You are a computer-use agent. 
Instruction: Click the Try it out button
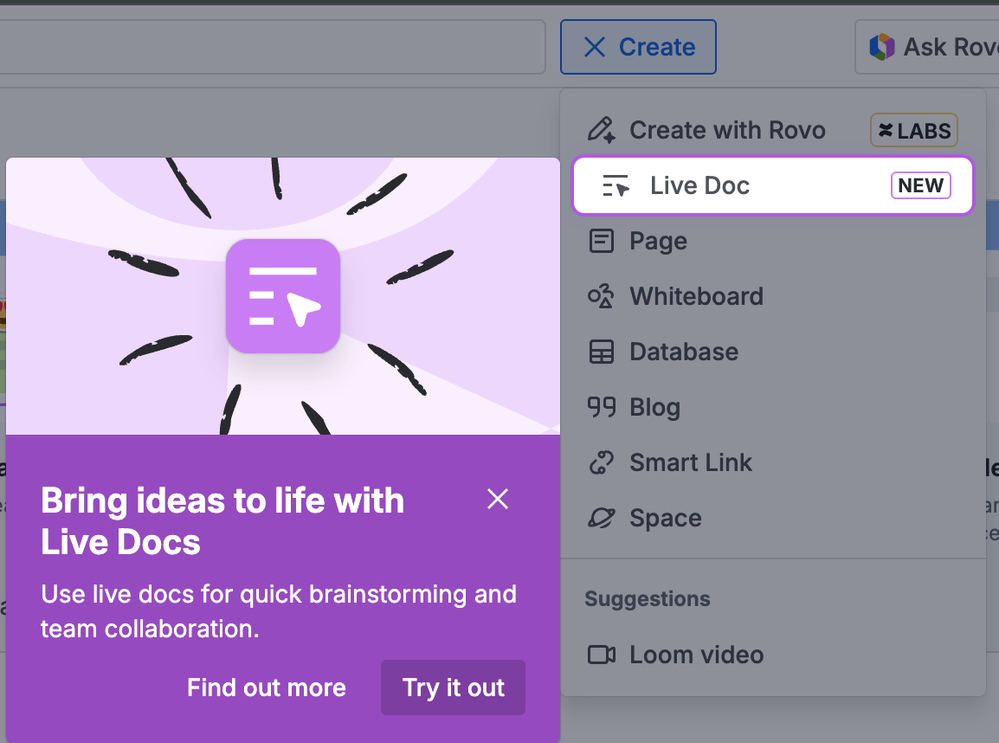pyautogui.click(x=452, y=687)
